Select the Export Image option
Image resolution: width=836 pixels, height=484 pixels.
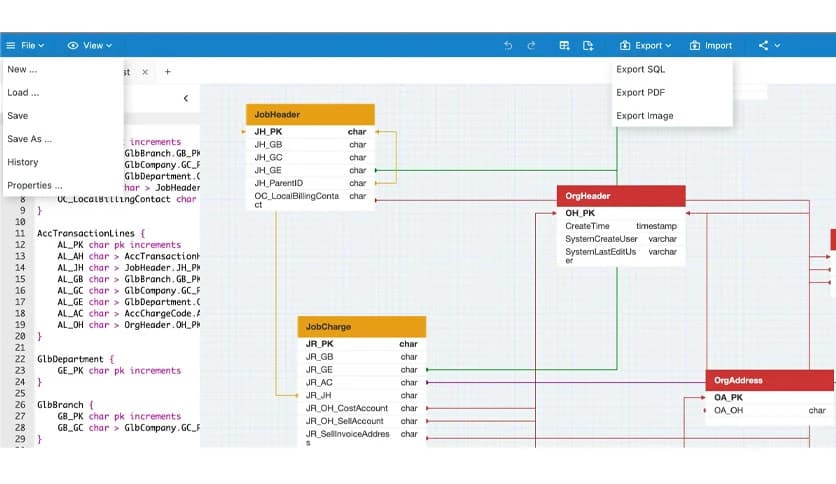[644, 116]
